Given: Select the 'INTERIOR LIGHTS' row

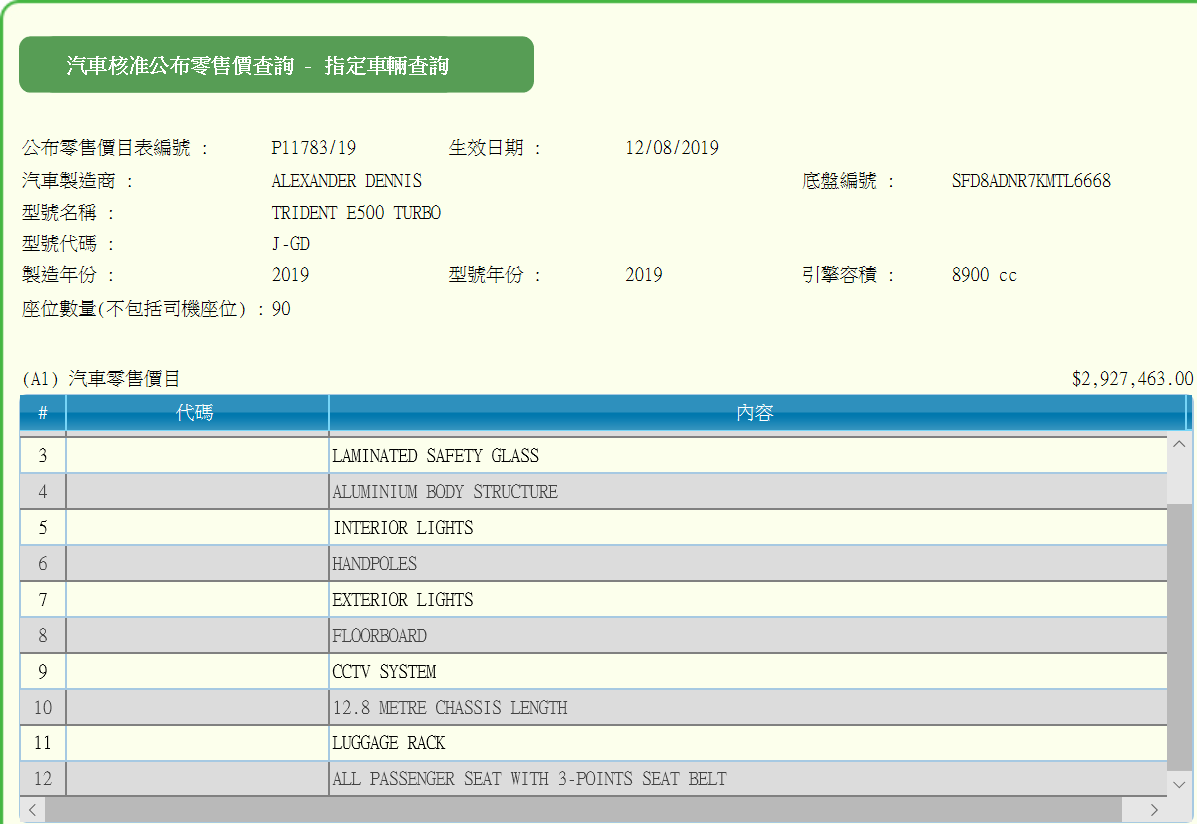Looking at the screenshot, I should (x=594, y=528).
